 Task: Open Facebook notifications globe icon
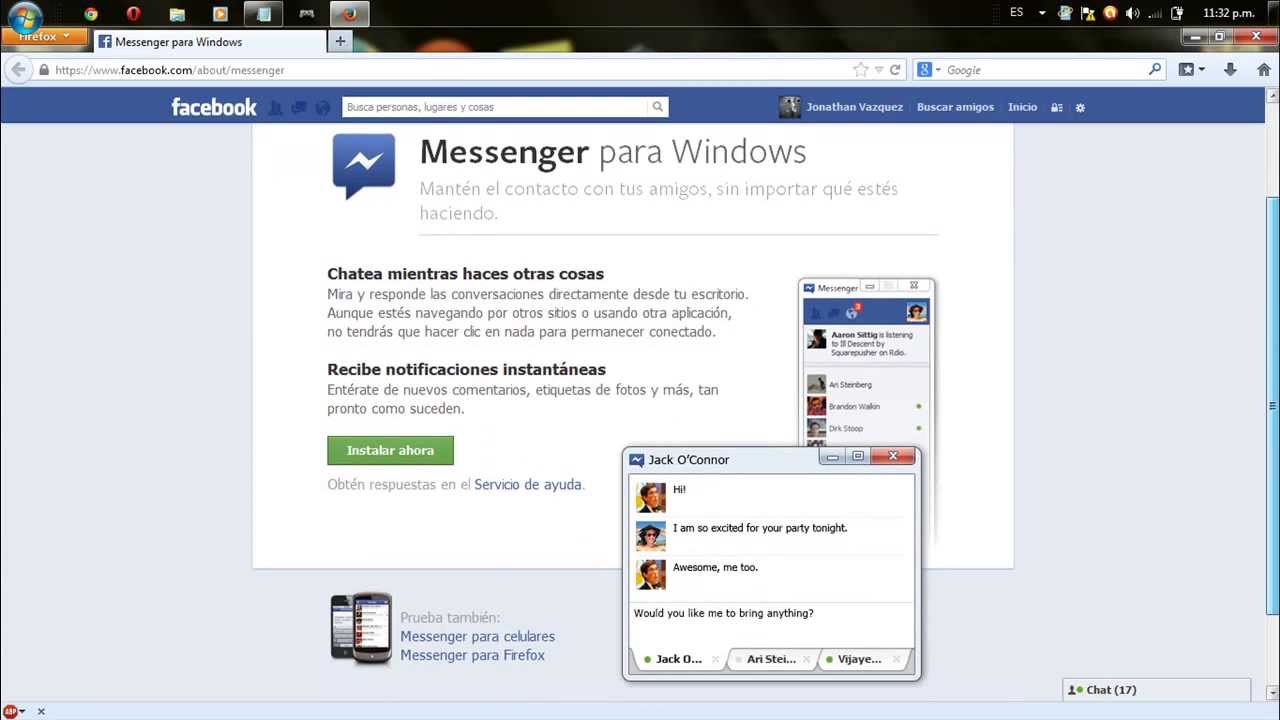pos(322,107)
